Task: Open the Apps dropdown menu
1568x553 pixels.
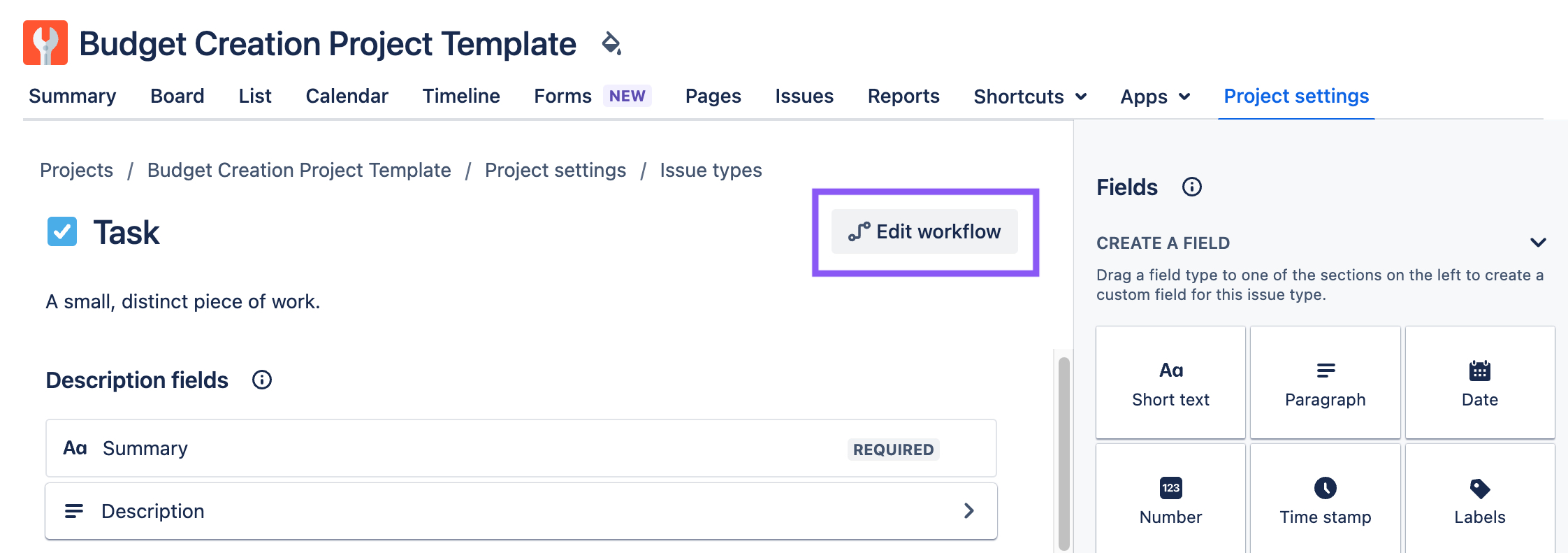Action: coord(1154,96)
